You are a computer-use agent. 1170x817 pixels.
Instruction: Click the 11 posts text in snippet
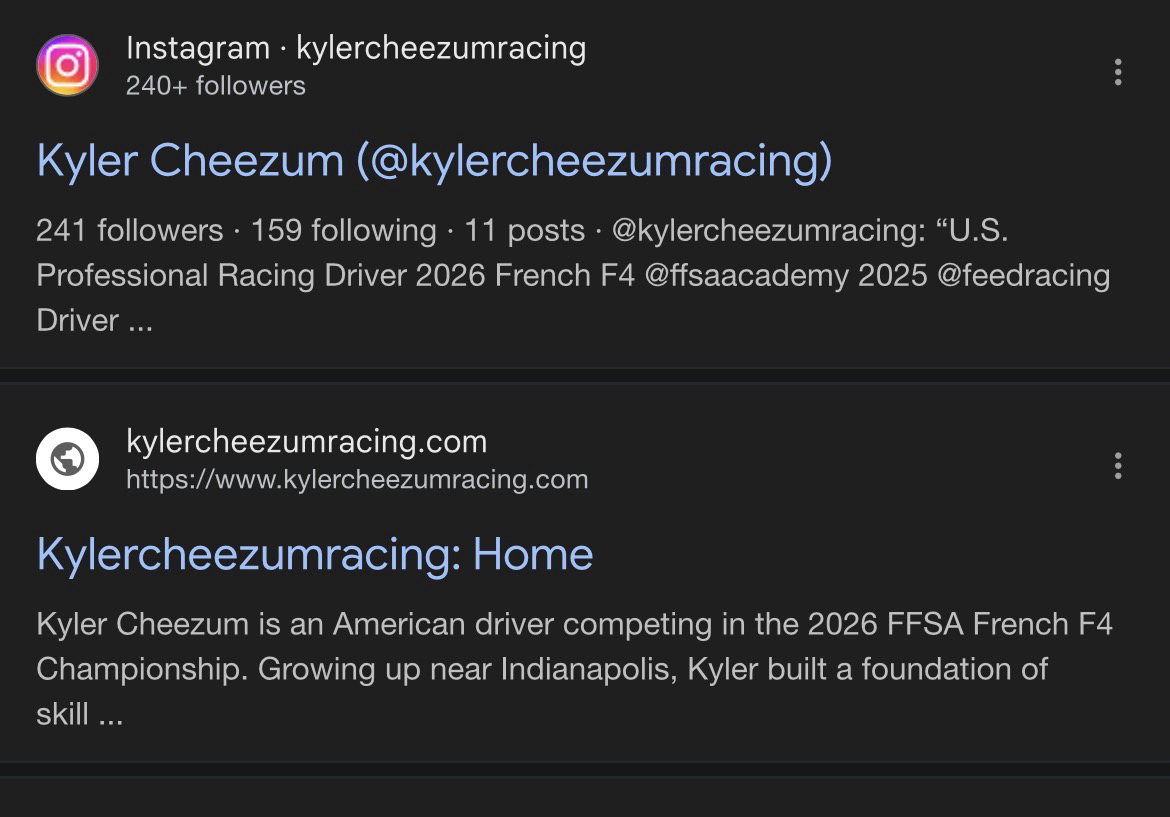pos(524,231)
